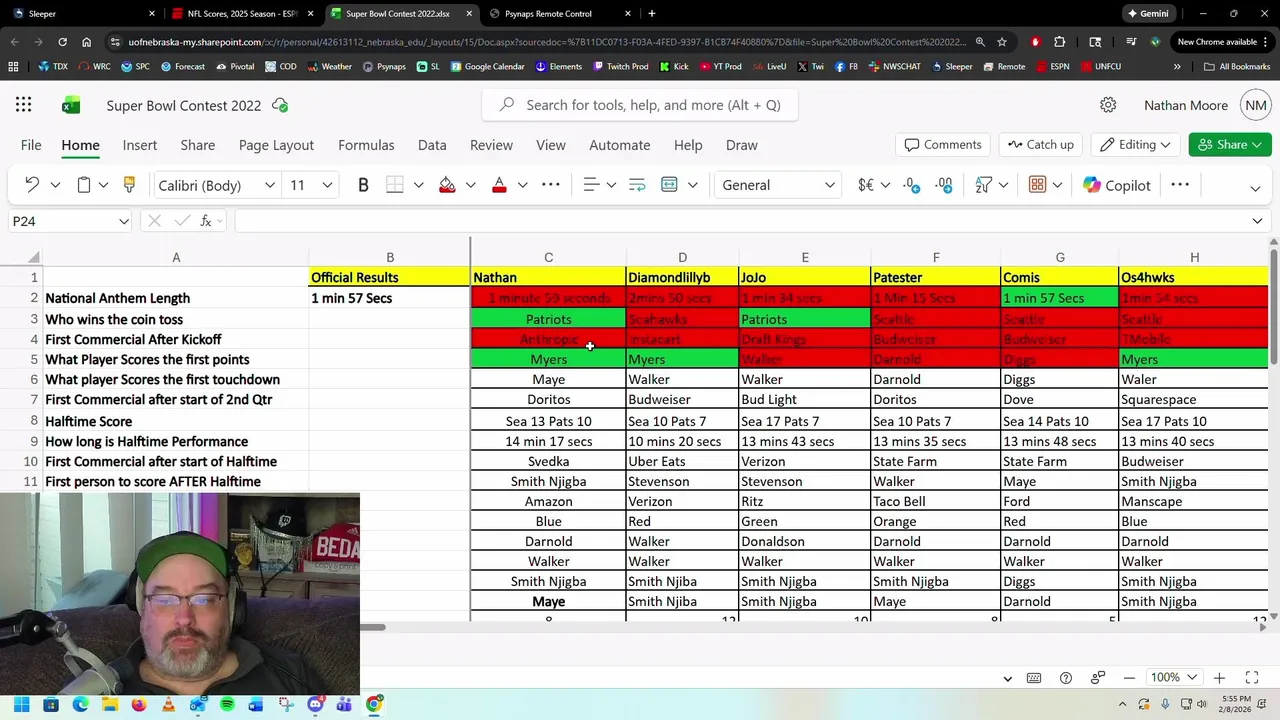Screen dimensions: 1280x720
Task: Open the Draw tab
Action: pos(742,145)
